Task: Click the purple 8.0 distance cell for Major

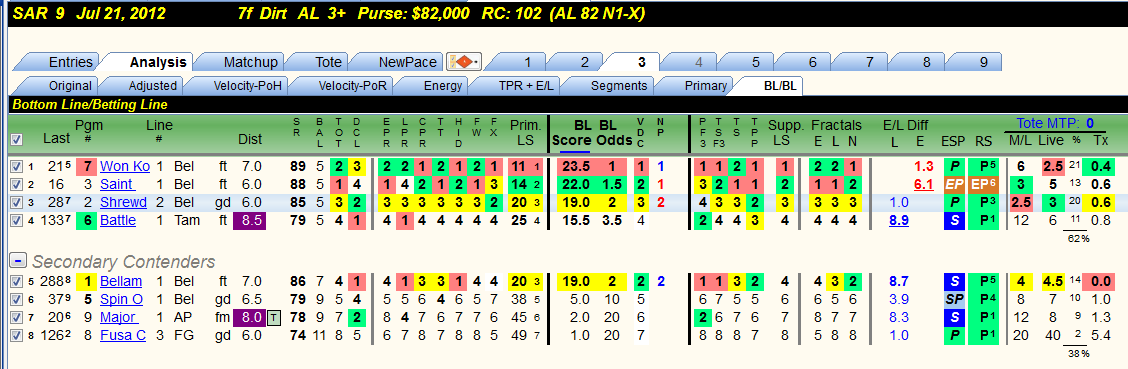Action: pyautogui.click(x=250, y=316)
